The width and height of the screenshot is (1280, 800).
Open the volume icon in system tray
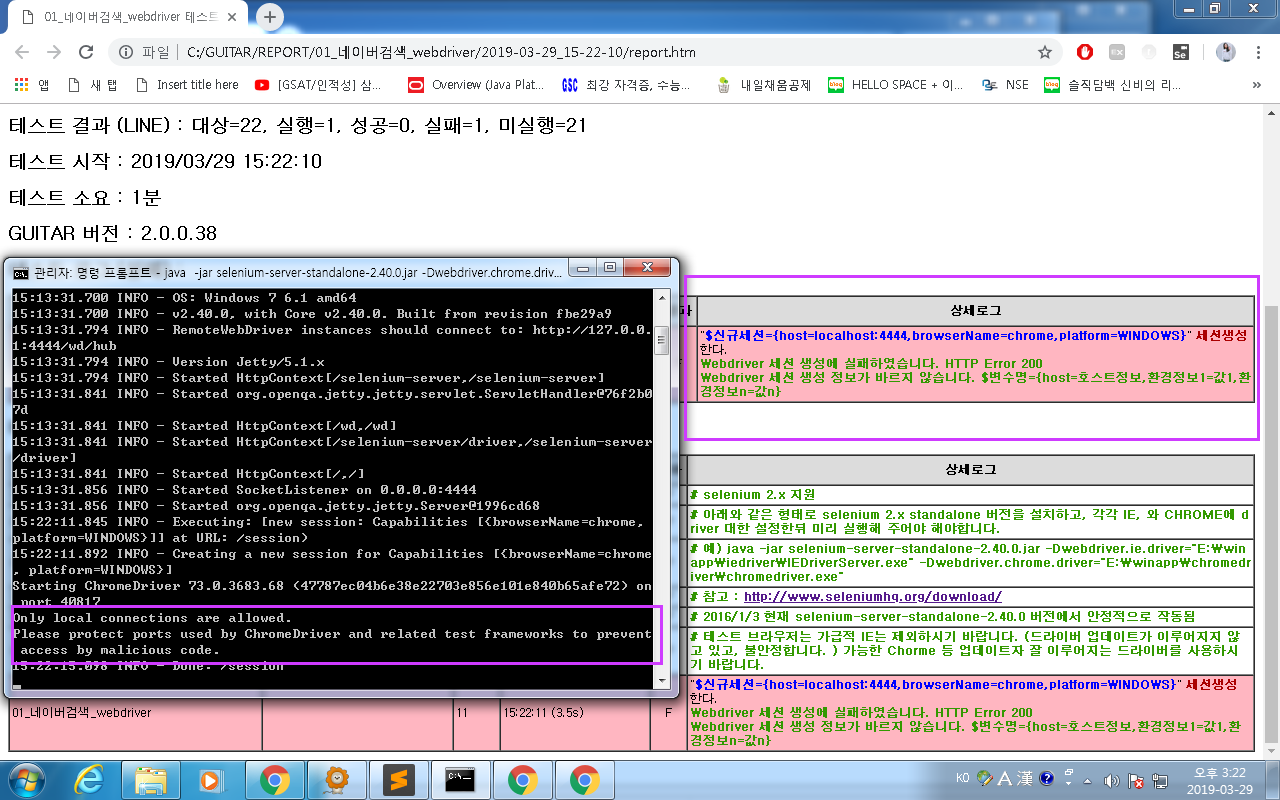[1110, 779]
